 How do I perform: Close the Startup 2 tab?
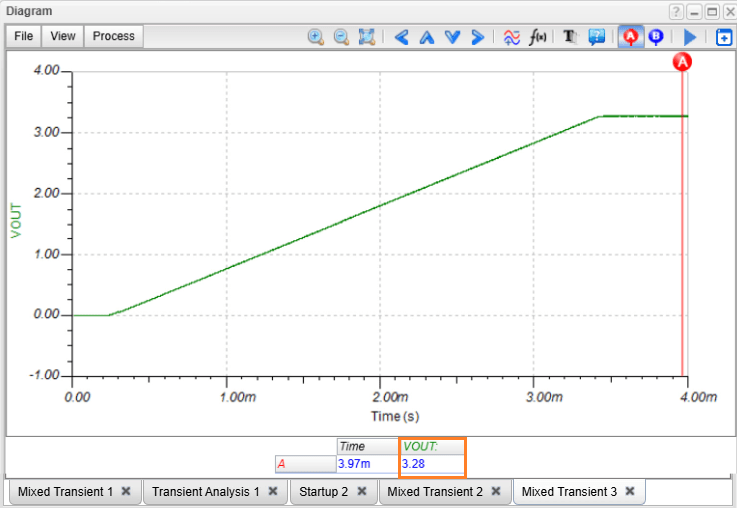(362, 492)
